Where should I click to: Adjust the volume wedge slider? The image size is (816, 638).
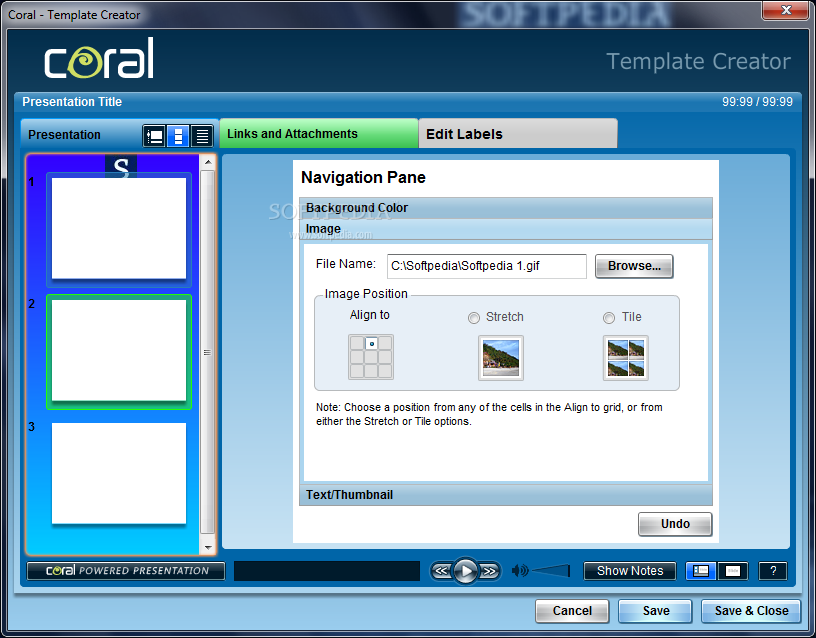(x=551, y=571)
